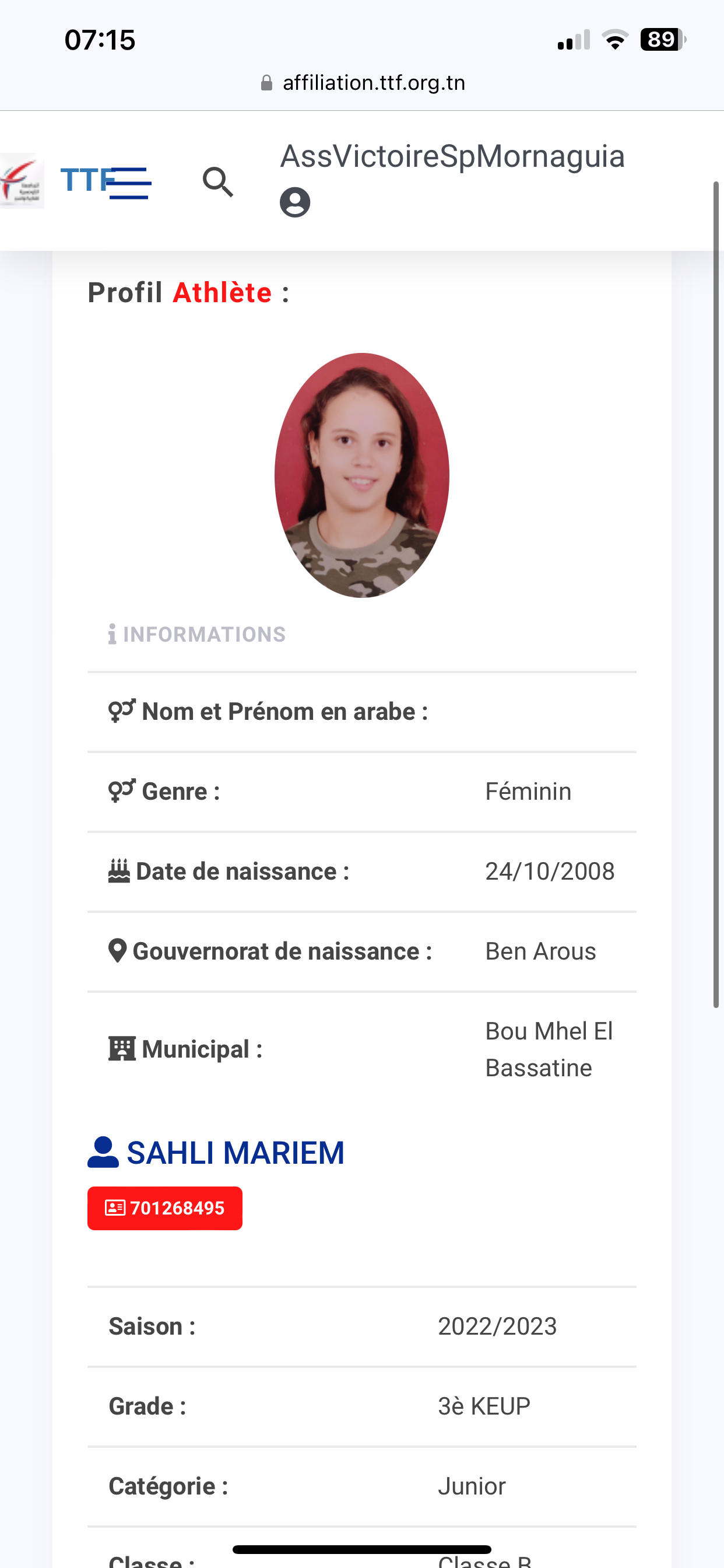Tap the battery indicator in status bar
Image resolution: width=724 pixels, height=1568 pixels.
pos(662,40)
